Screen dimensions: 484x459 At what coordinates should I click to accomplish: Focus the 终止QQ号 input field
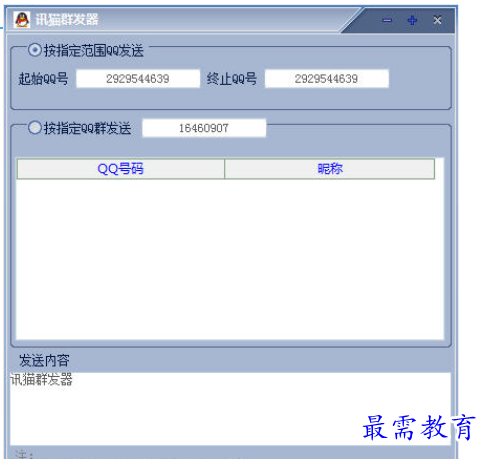pyautogui.click(x=327, y=79)
